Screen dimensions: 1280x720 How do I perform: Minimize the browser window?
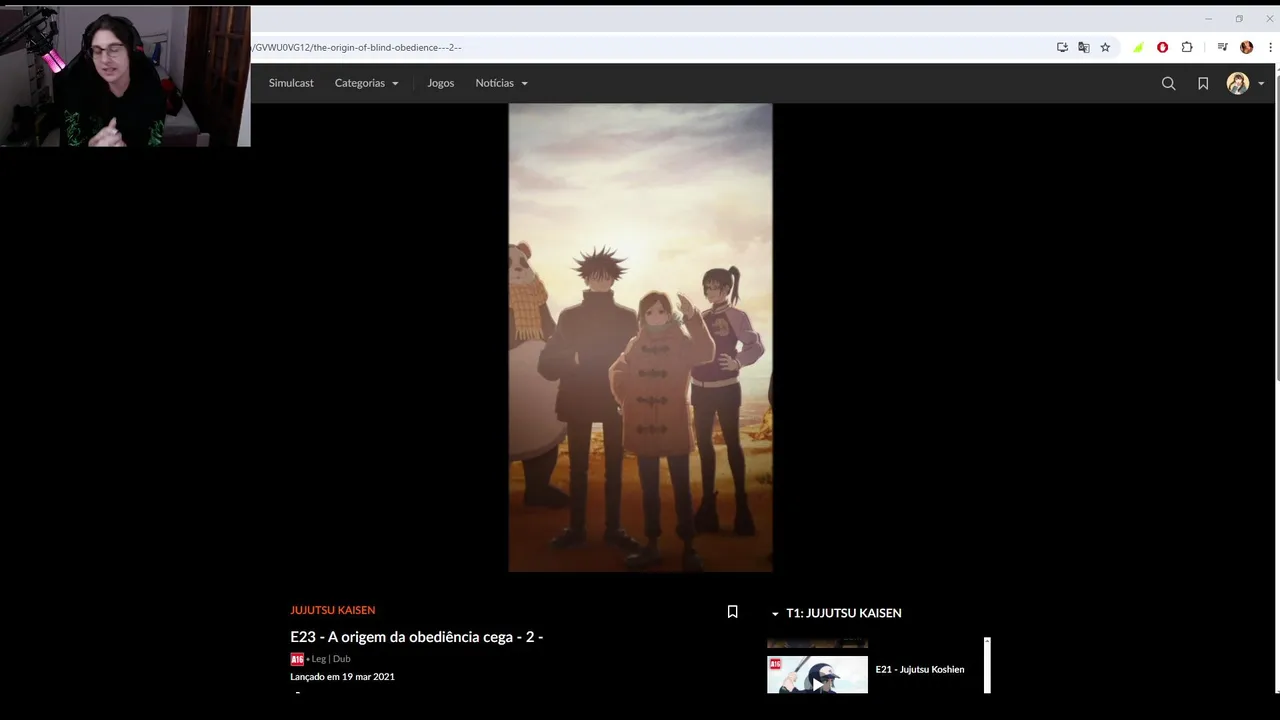1208,18
